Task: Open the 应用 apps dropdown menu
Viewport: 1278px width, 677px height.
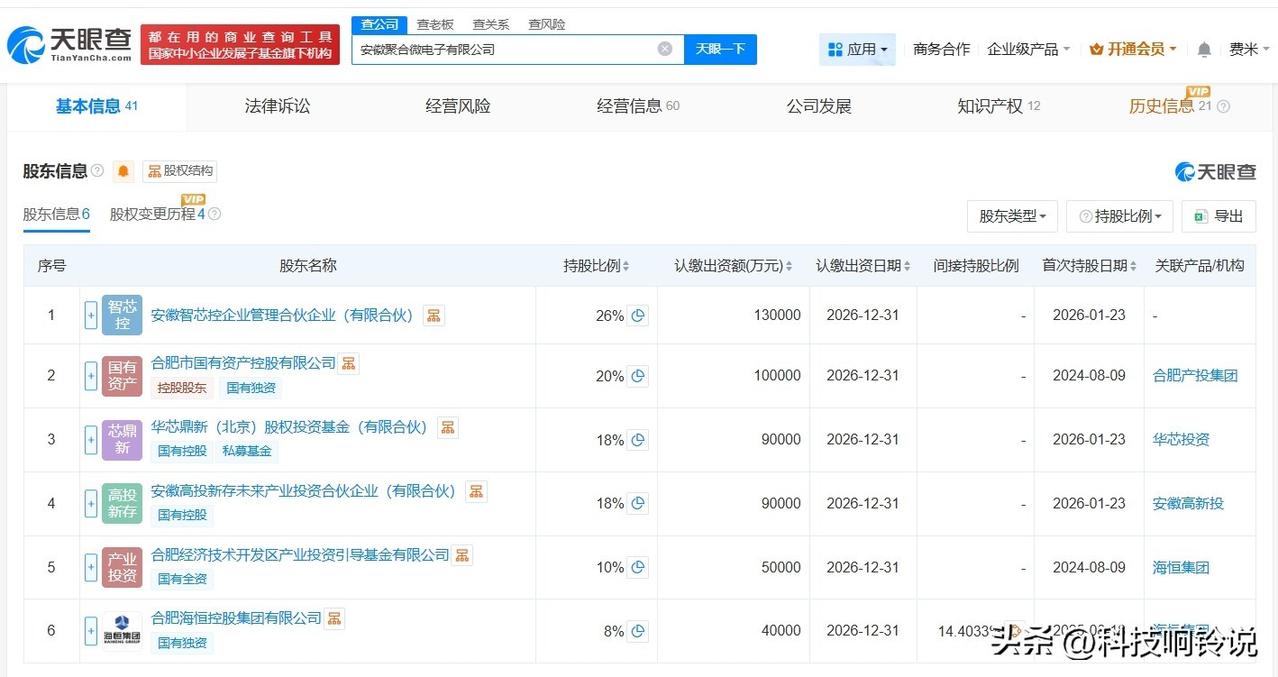Action: [858, 49]
